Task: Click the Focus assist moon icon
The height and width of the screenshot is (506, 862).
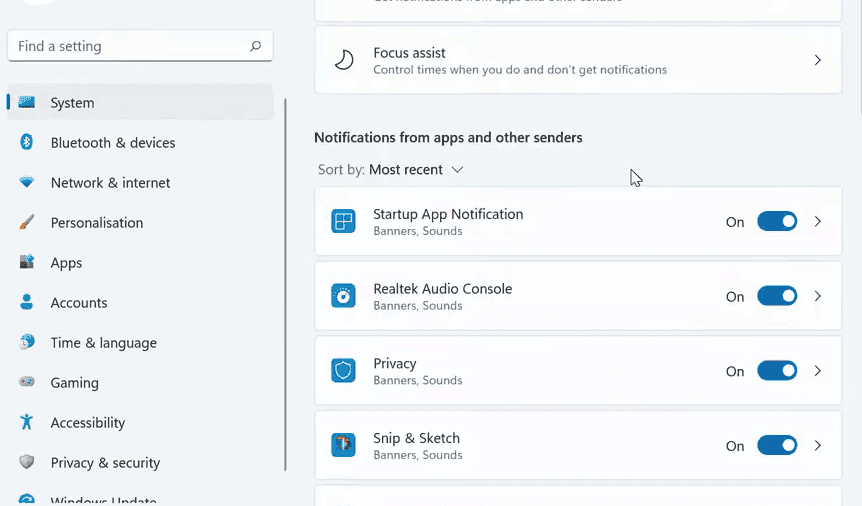Action: [344, 60]
